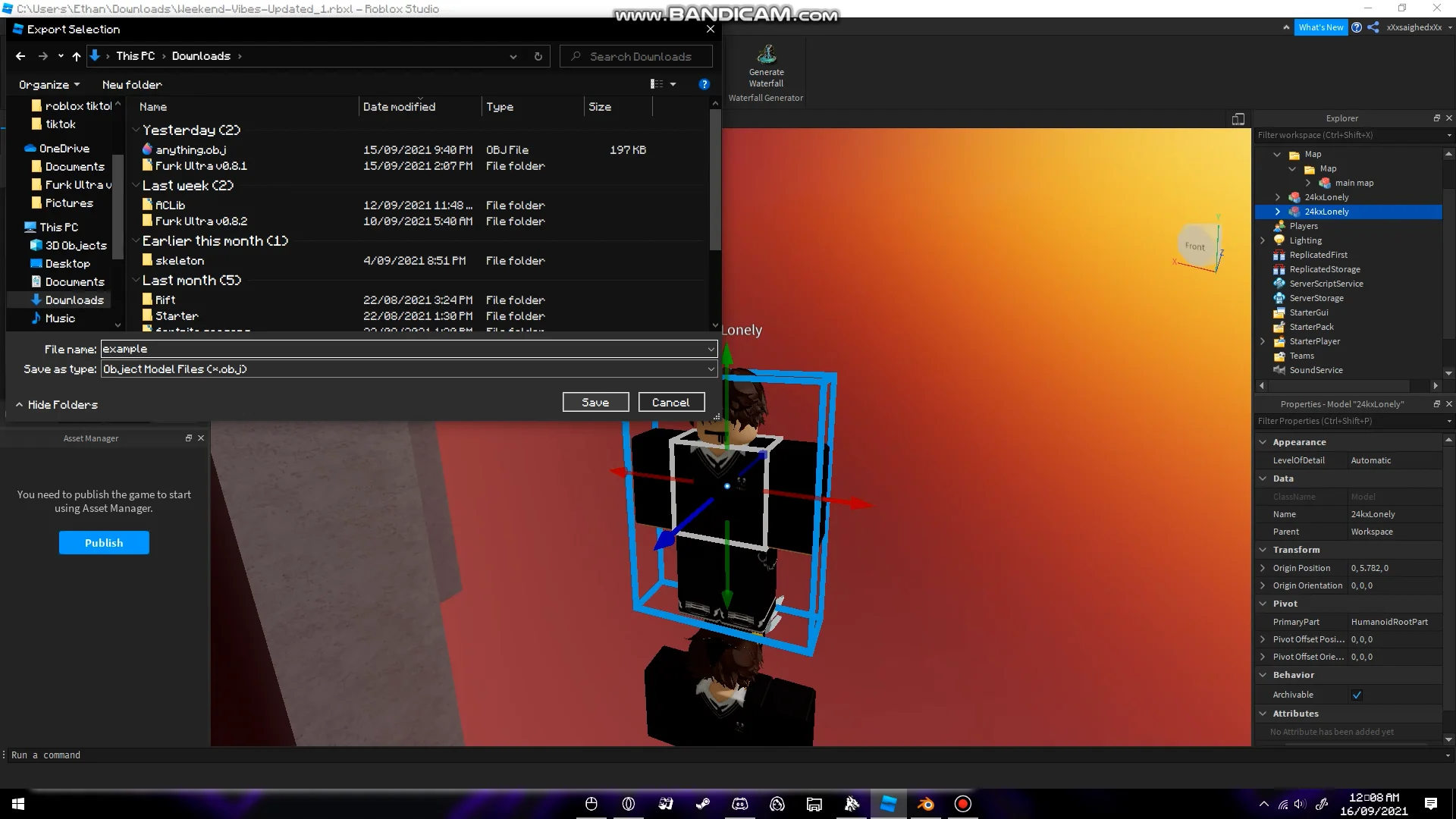Open Blender from the taskbar

(x=925, y=804)
